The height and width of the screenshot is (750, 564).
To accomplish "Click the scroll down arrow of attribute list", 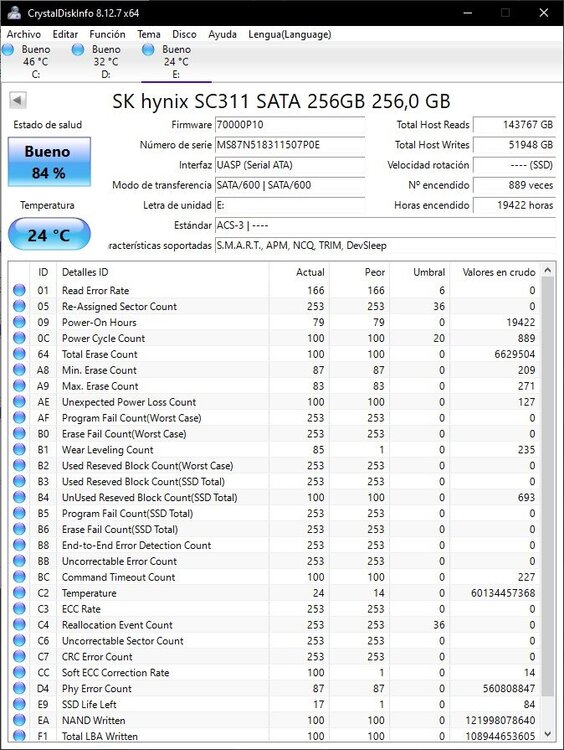I will [548, 734].
